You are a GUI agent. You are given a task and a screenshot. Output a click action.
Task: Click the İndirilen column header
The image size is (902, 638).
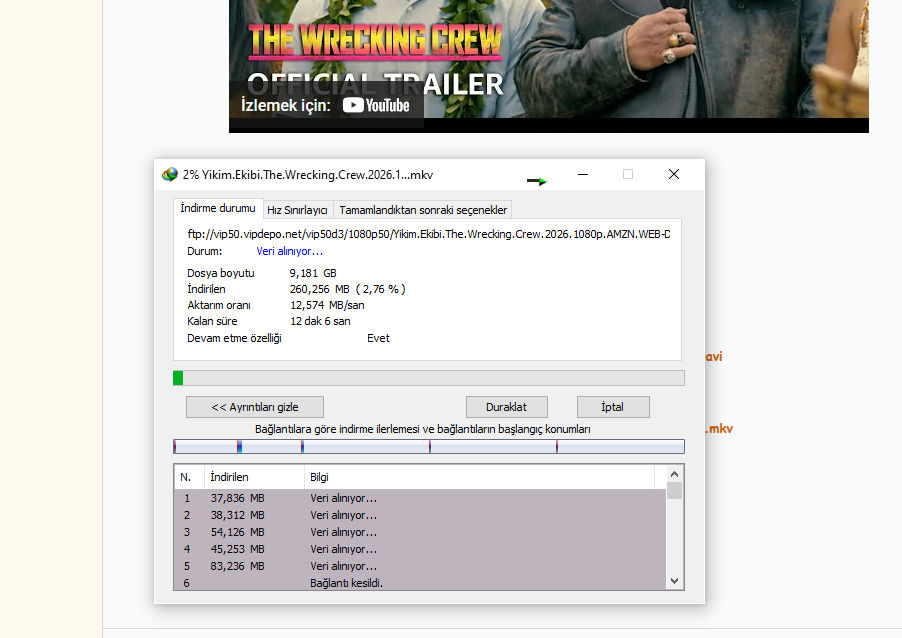(x=254, y=477)
